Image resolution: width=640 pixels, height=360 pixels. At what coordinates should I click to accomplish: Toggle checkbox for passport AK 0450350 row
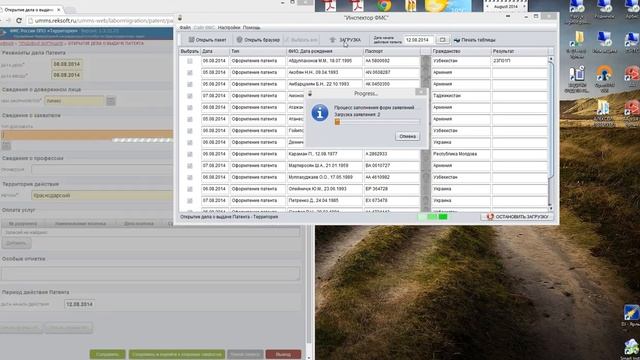pyautogui.click(x=190, y=84)
